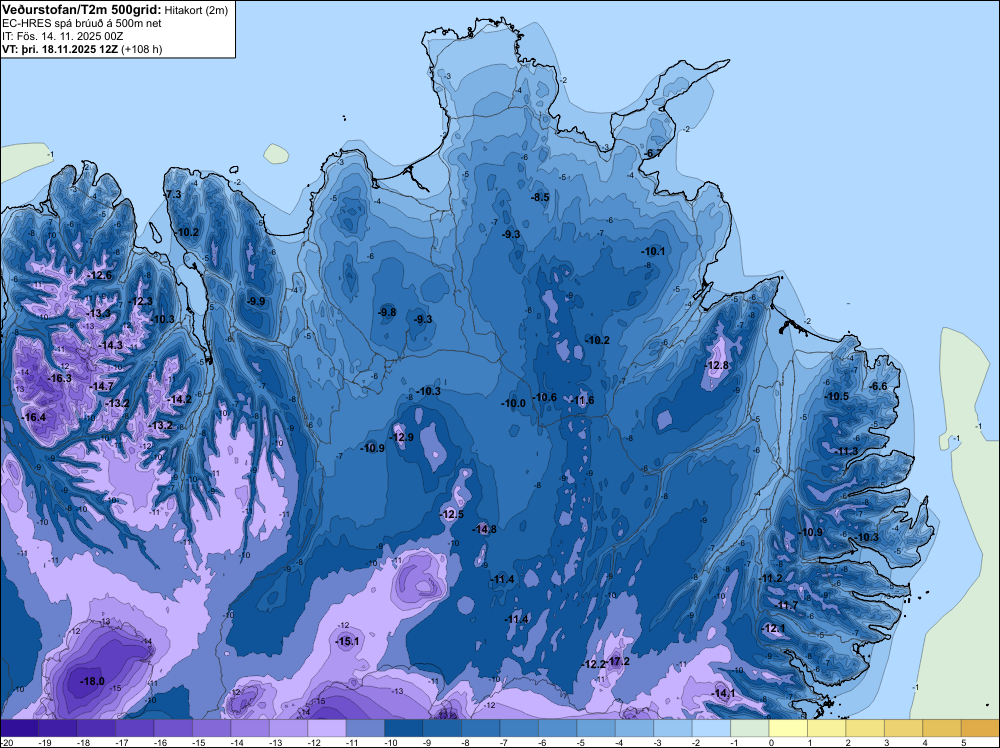This screenshot has height=748, width=1000.
Task: Pick the darkest purple swatch between -20 and -19
Action: (19, 728)
